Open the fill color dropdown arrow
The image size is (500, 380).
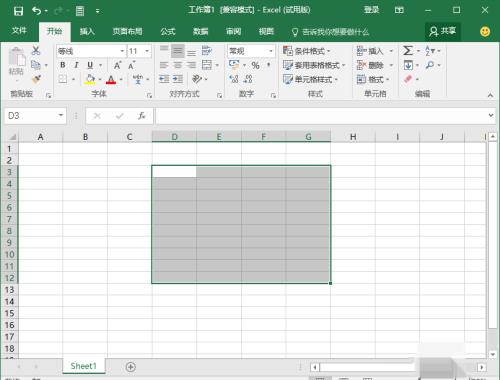pos(100,79)
